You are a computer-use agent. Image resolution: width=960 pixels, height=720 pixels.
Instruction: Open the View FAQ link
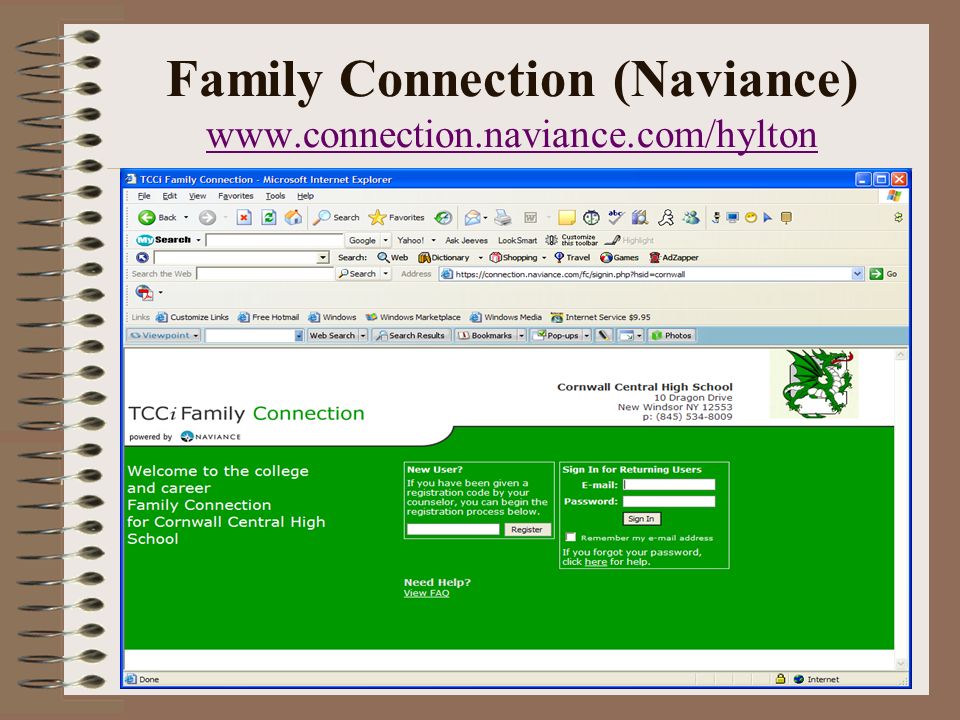[x=427, y=593]
